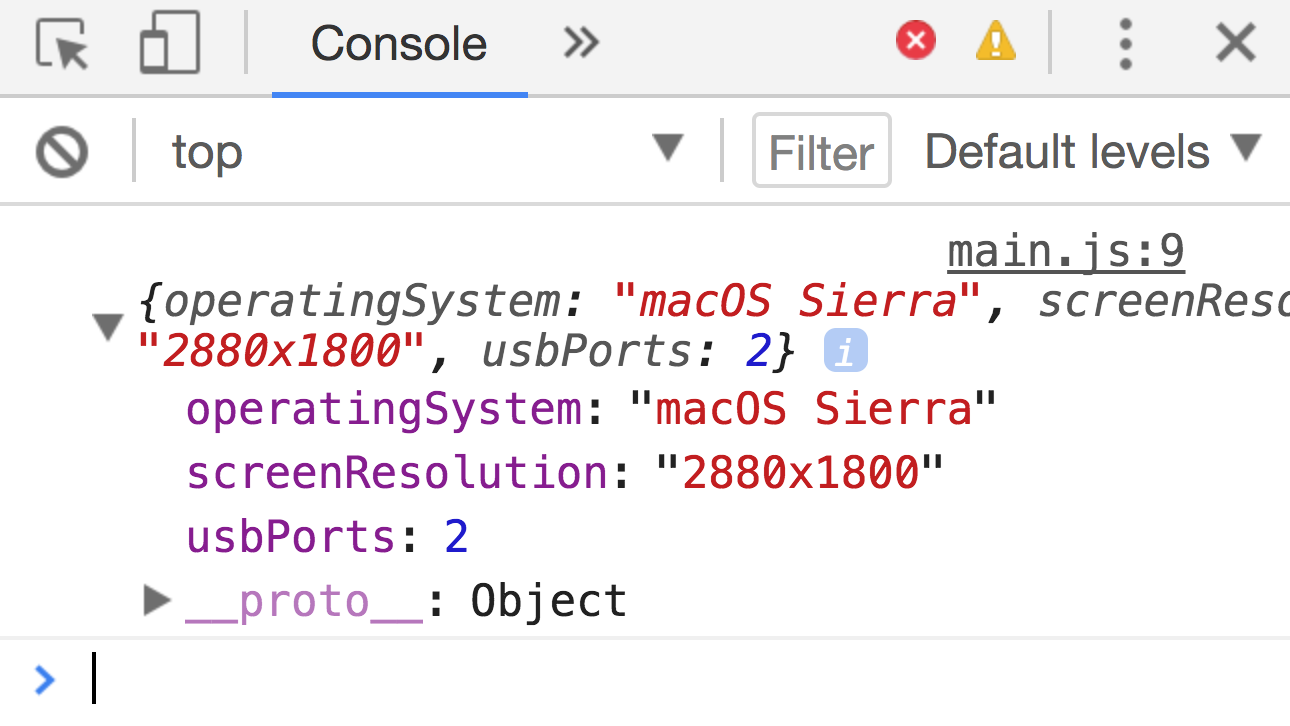This screenshot has width=1290, height=726.
Task: Show more panel tabs with the chevron
Action: click(580, 42)
